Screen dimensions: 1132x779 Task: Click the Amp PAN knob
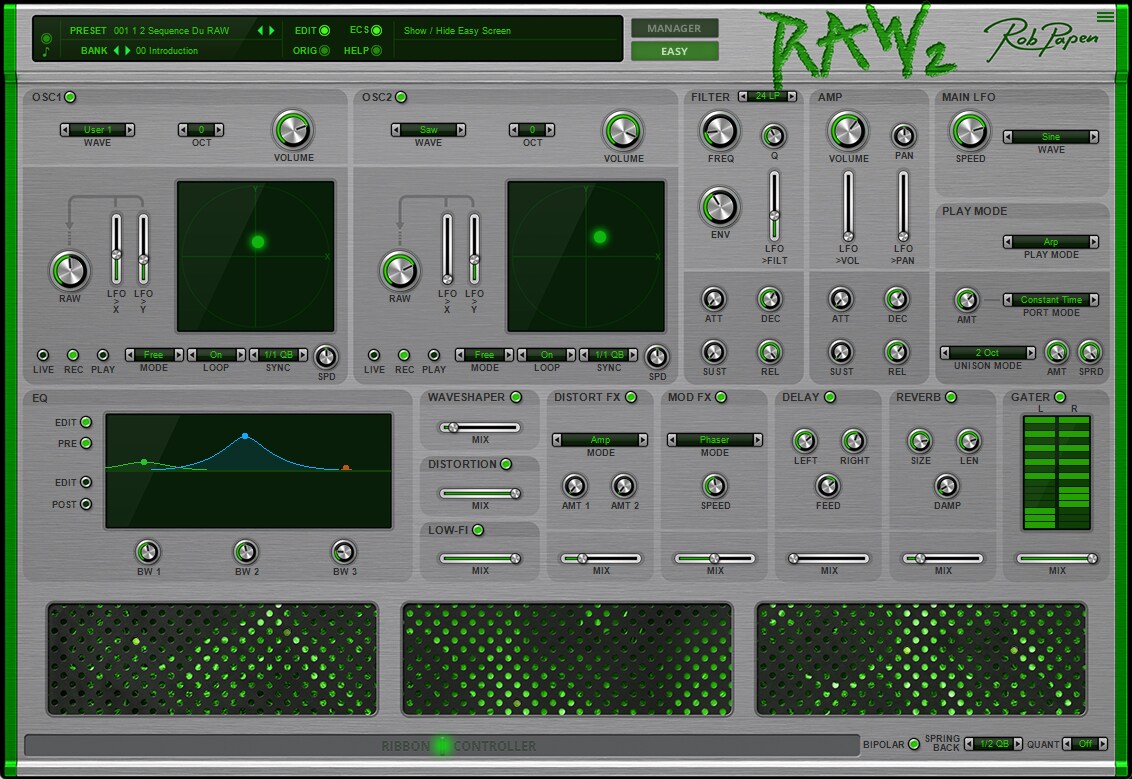[x=903, y=136]
